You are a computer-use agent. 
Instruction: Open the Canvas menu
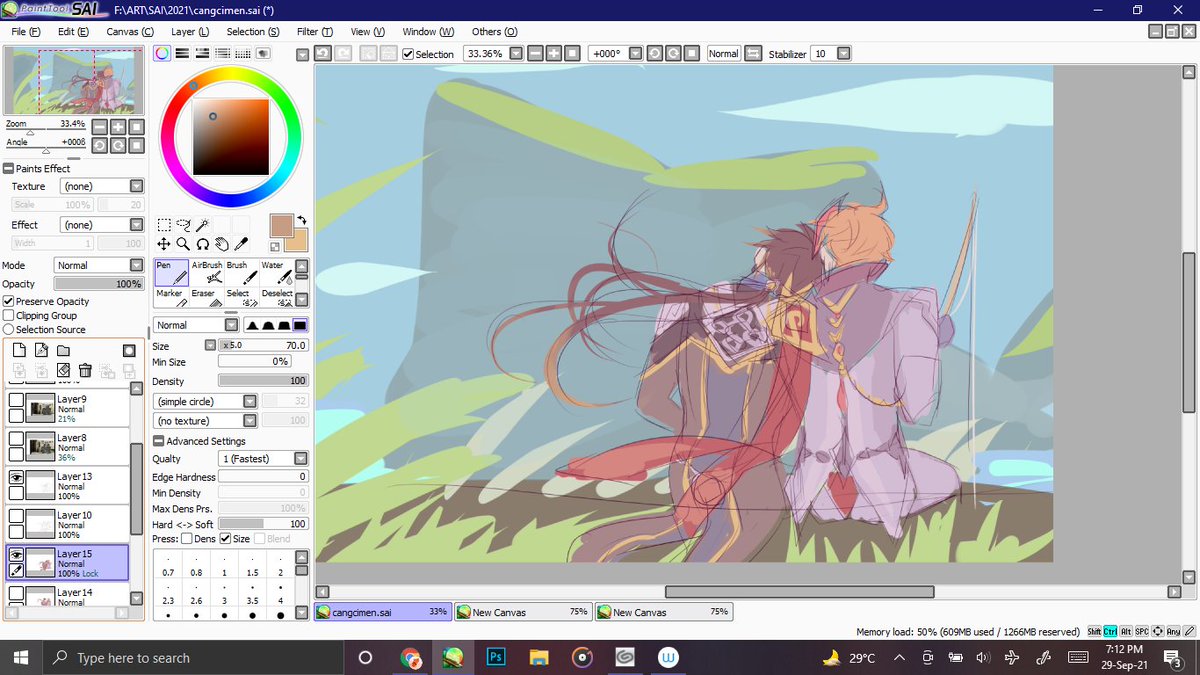click(130, 32)
